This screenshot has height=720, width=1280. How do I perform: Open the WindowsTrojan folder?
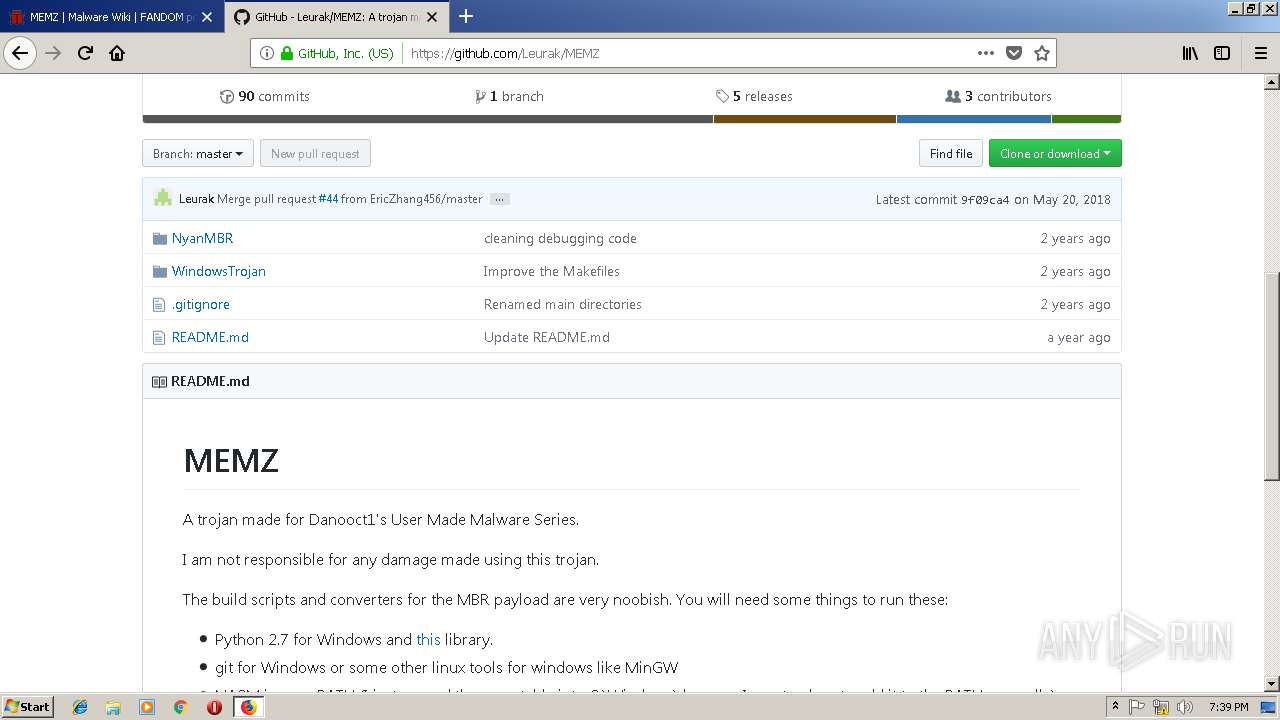coord(218,271)
